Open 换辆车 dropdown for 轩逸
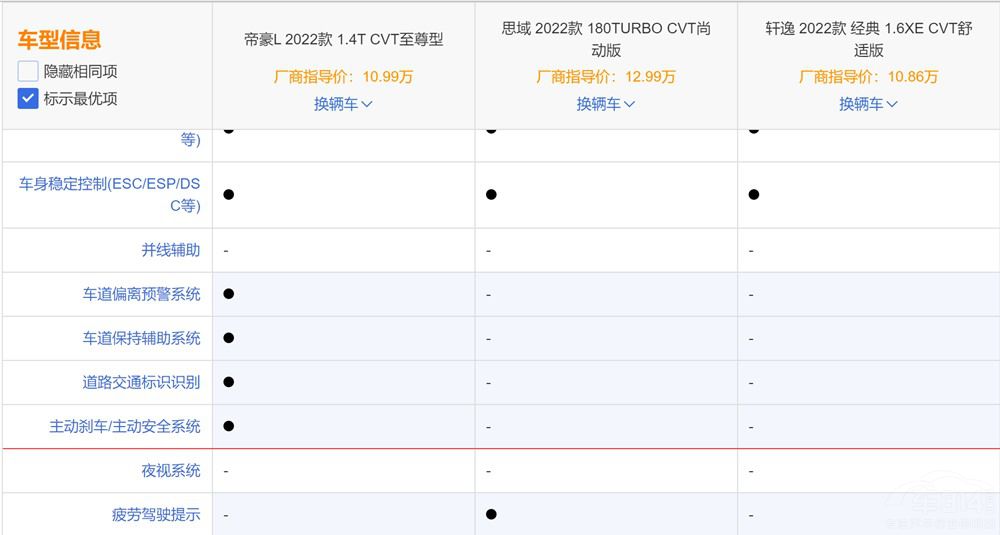1000x535 pixels. tap(869, 104)
